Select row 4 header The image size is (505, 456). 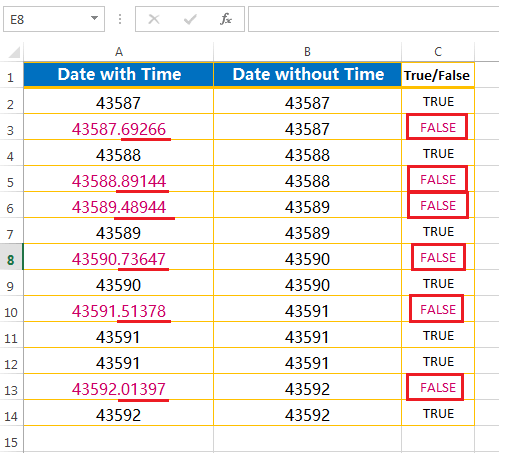coord(11,153)
